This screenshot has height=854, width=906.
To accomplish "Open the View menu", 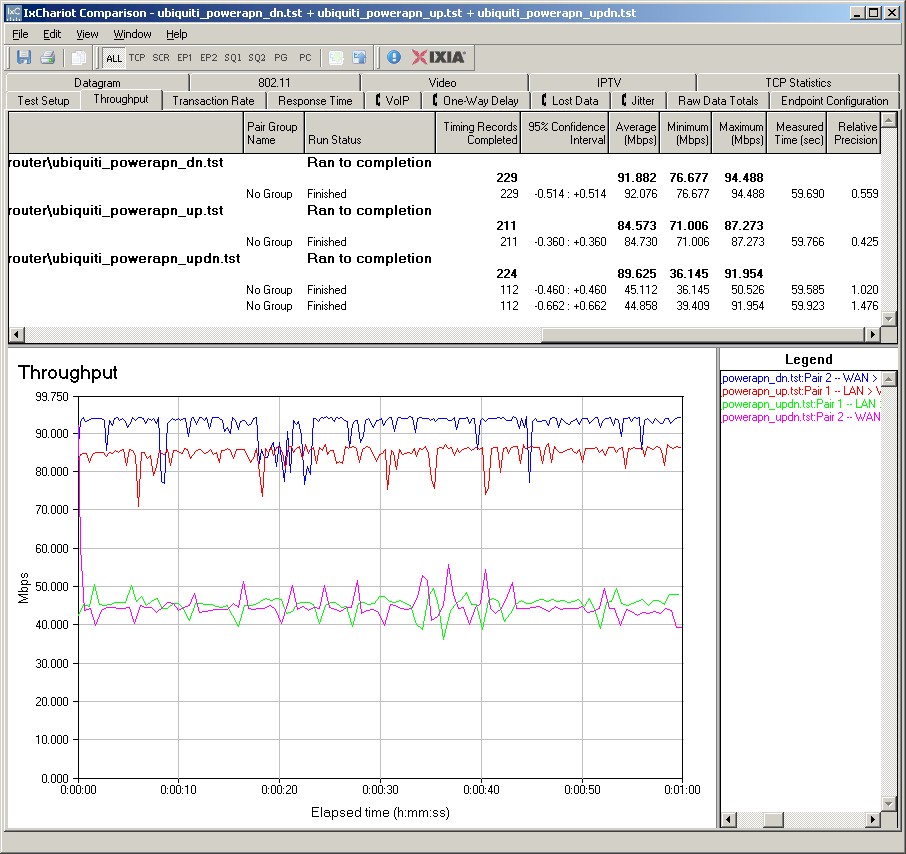I will (x=87, y=34).
